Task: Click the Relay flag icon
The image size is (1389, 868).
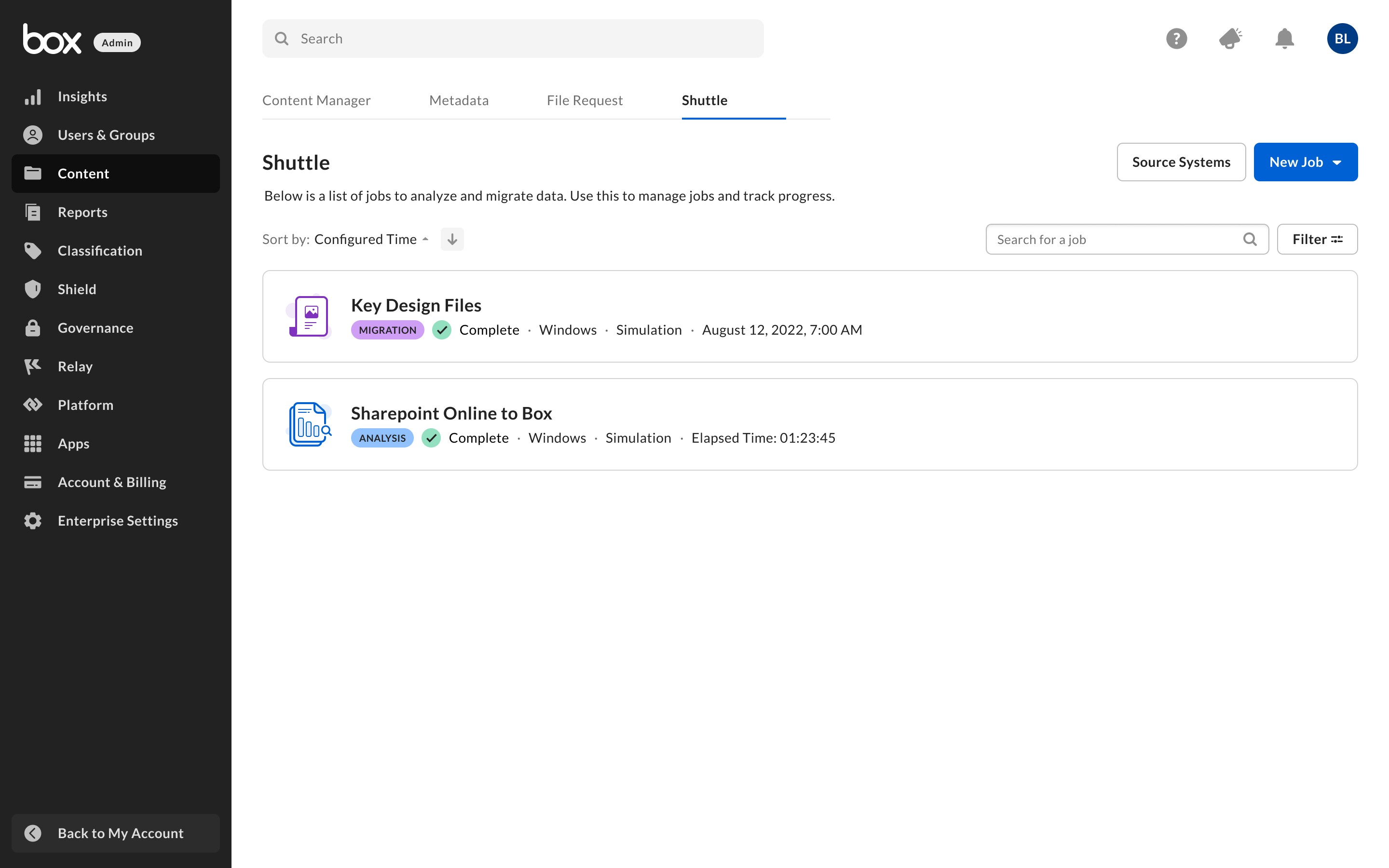Action: [x=33, y=366]
